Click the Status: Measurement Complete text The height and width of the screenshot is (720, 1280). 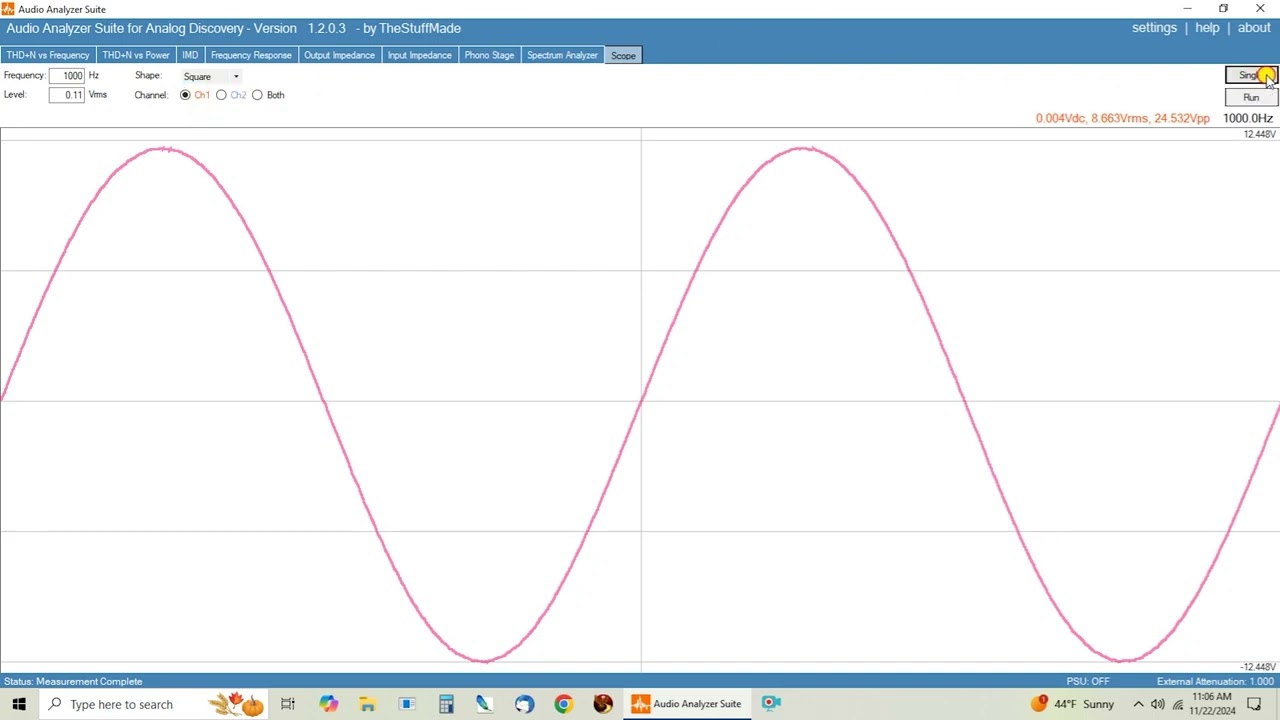(x=73, y=681)
